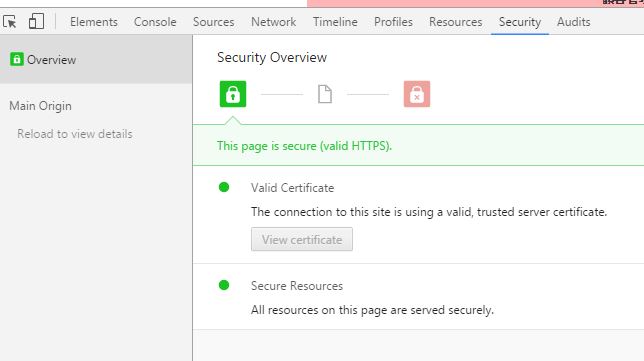Click the large green secure lock icon
The image size is (644, 361).
233,94
